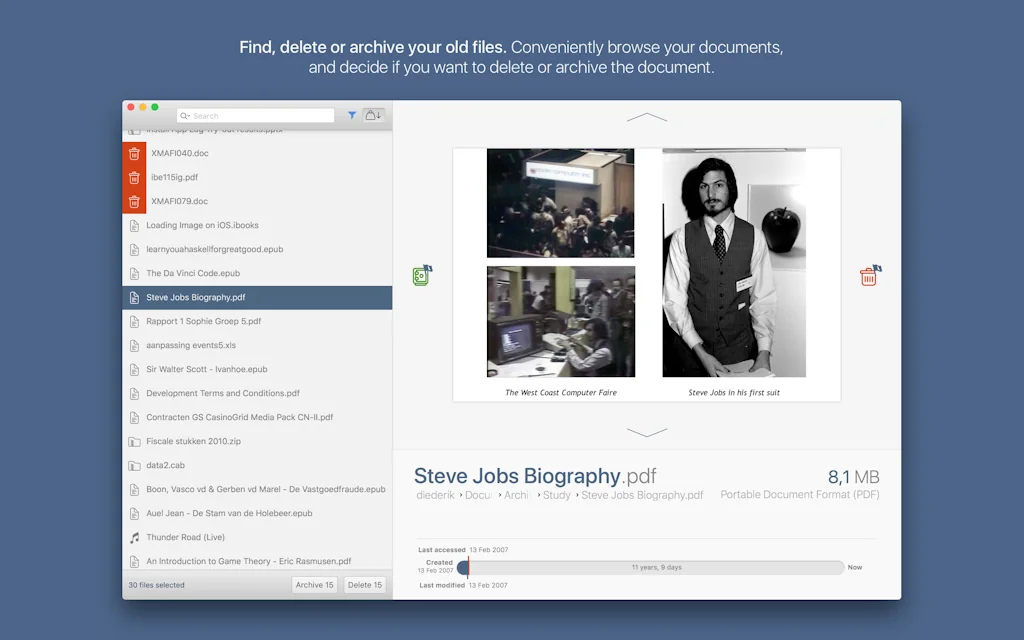Image resolution: width=1024 pixels, height=640 pixels.
Task: Toggle the delete mark on XMAFI040.doc
Action: tap(134, 154)
